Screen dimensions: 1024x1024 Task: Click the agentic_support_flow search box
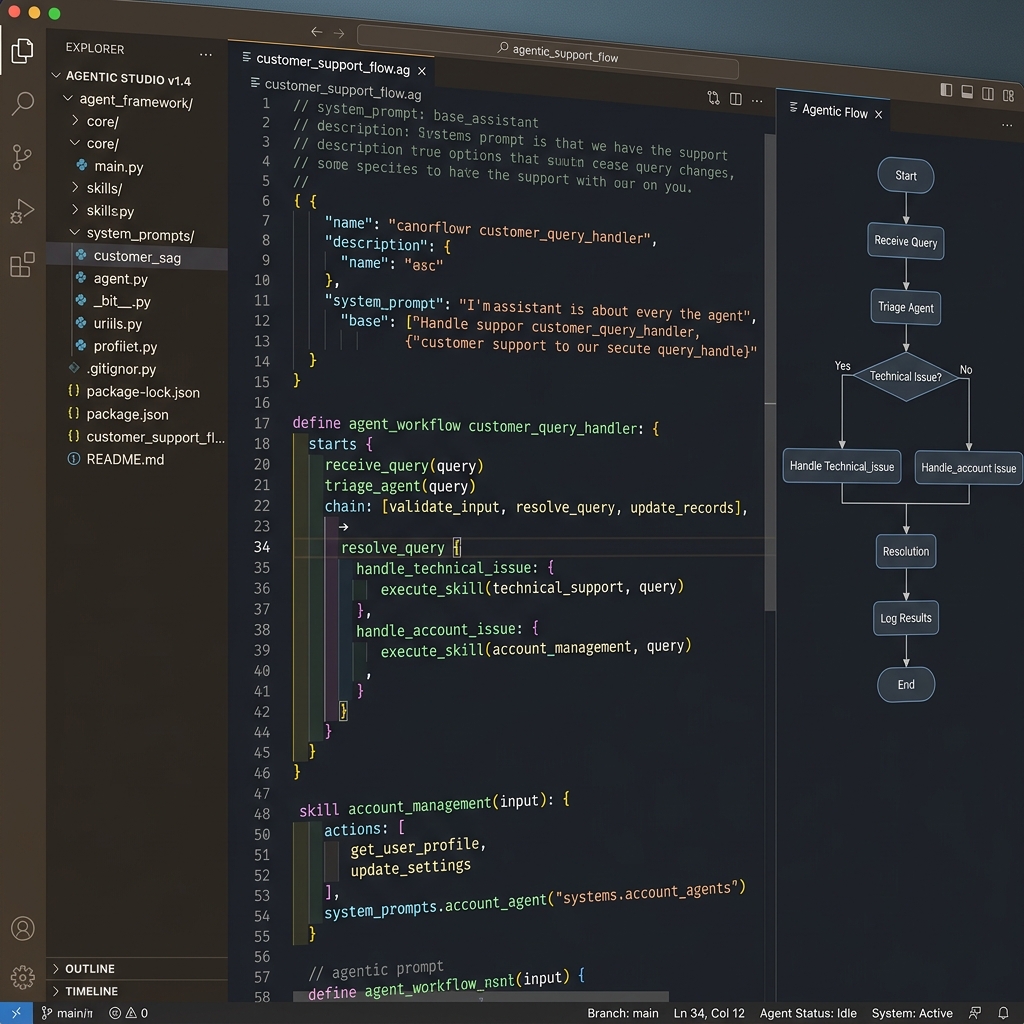coord(547,52)
